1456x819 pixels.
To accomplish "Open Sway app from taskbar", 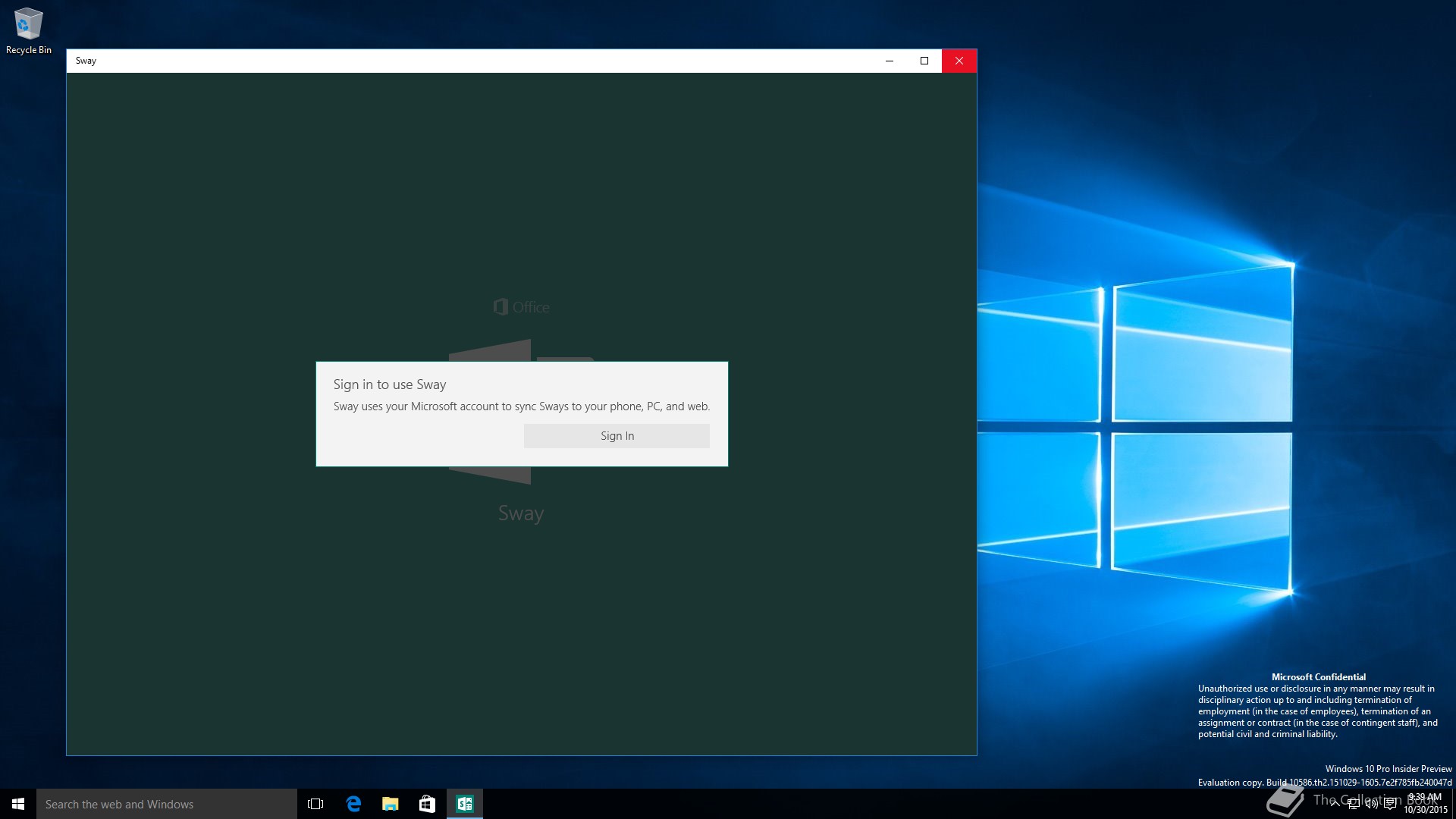I will click(465, 804).
